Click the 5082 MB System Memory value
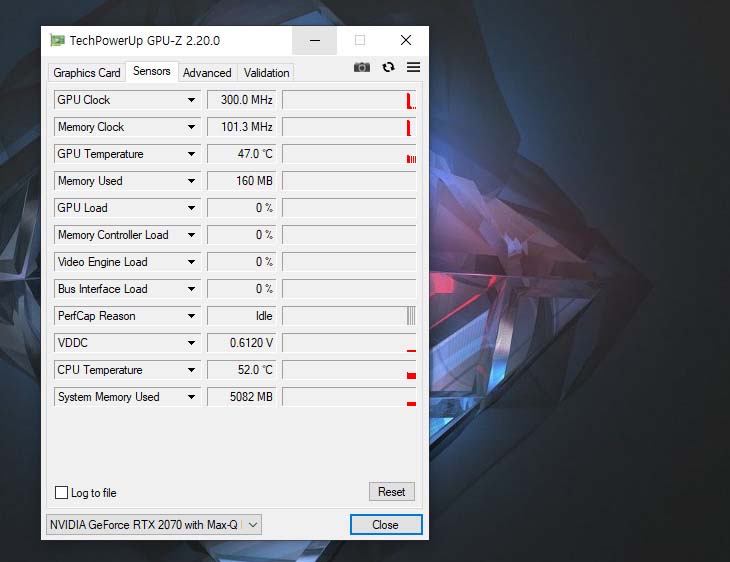 (242, 397)
